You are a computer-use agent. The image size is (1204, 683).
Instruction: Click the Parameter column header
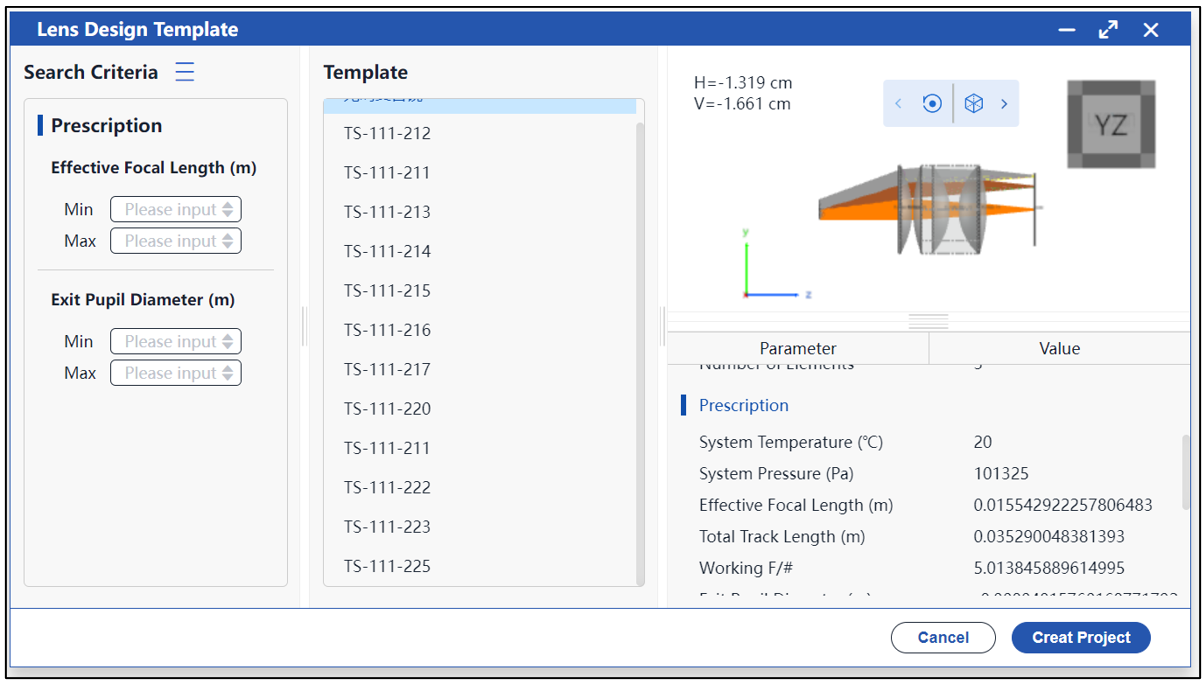click(x=797, y=348)
